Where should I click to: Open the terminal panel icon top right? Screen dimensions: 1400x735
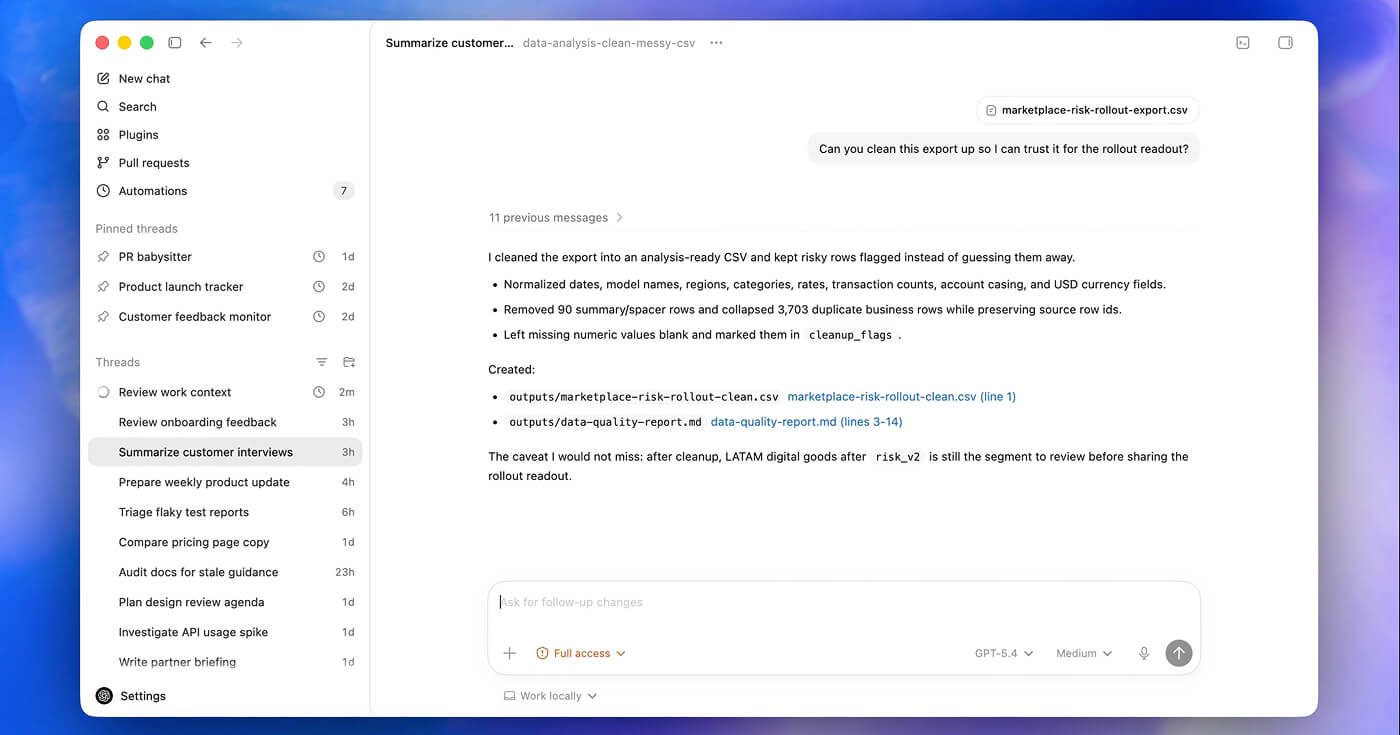(1242, 42)
